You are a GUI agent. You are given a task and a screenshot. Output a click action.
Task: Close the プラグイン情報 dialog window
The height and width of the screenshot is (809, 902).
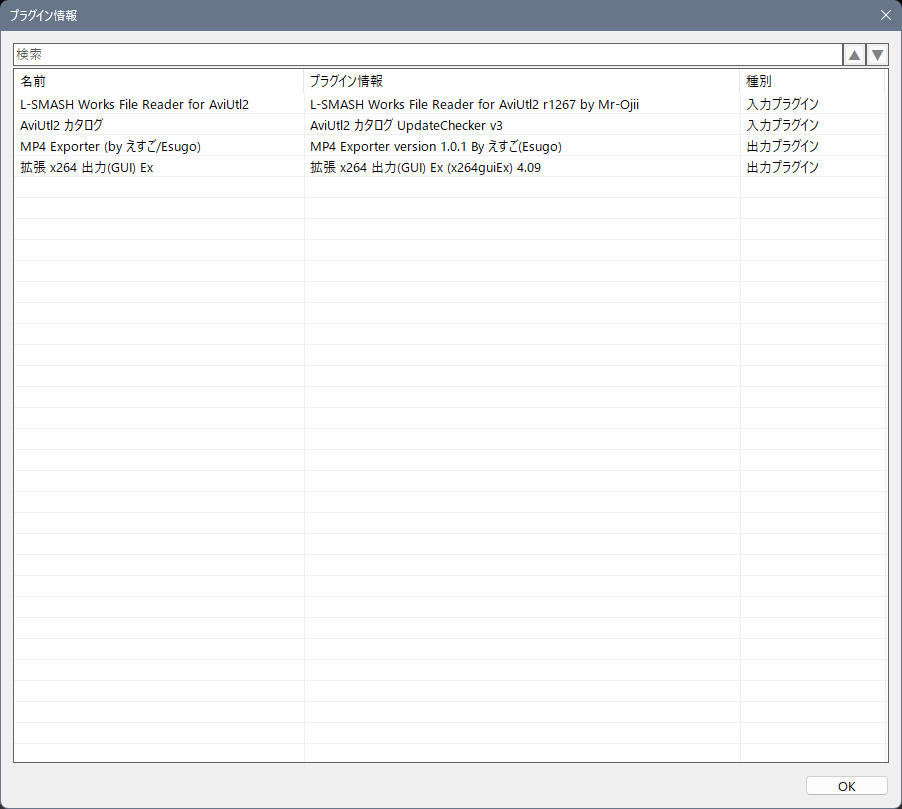[x=884, y=15]
